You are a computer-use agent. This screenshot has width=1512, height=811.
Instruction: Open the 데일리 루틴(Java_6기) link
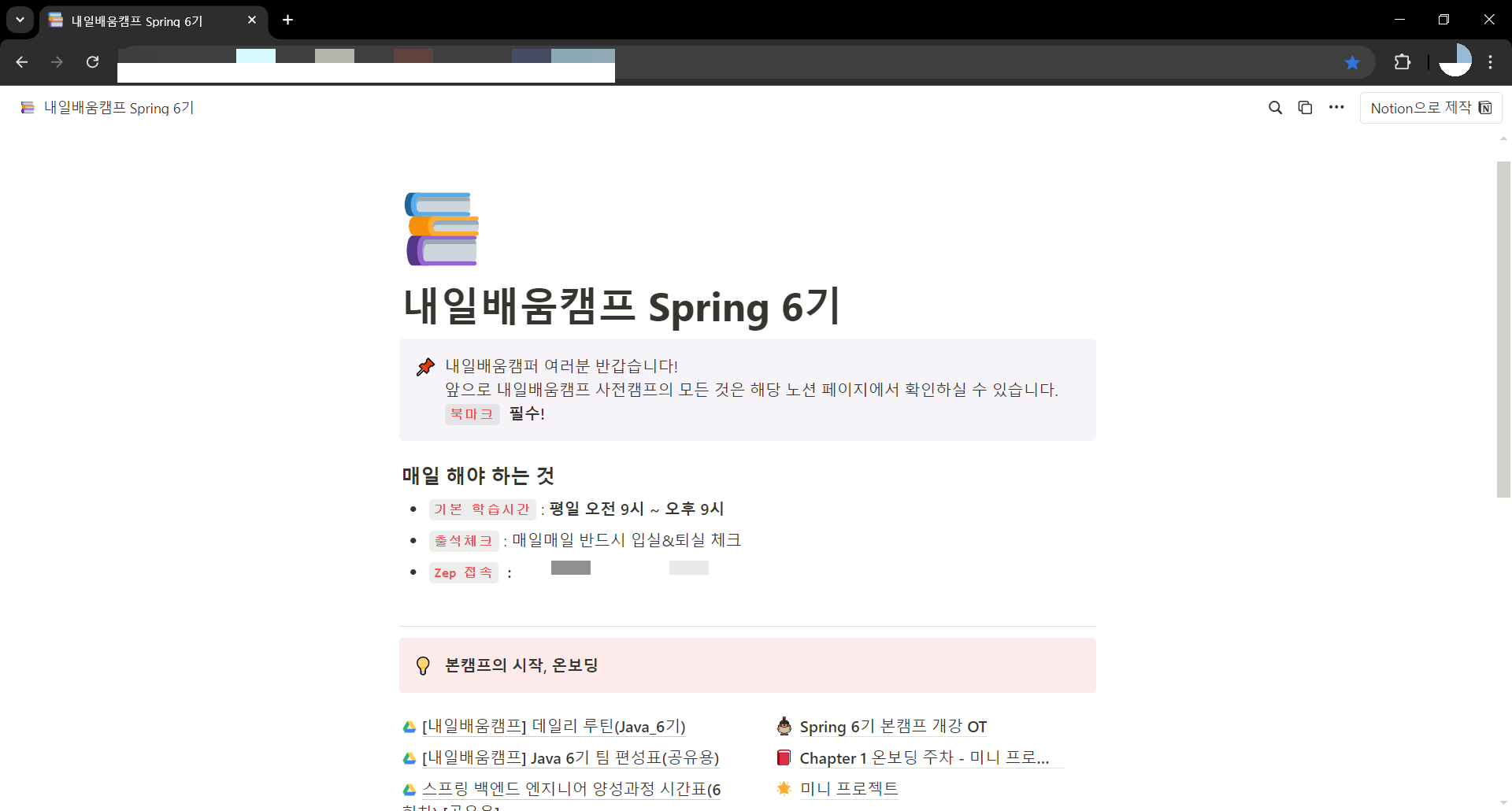[x=554, y=726]
